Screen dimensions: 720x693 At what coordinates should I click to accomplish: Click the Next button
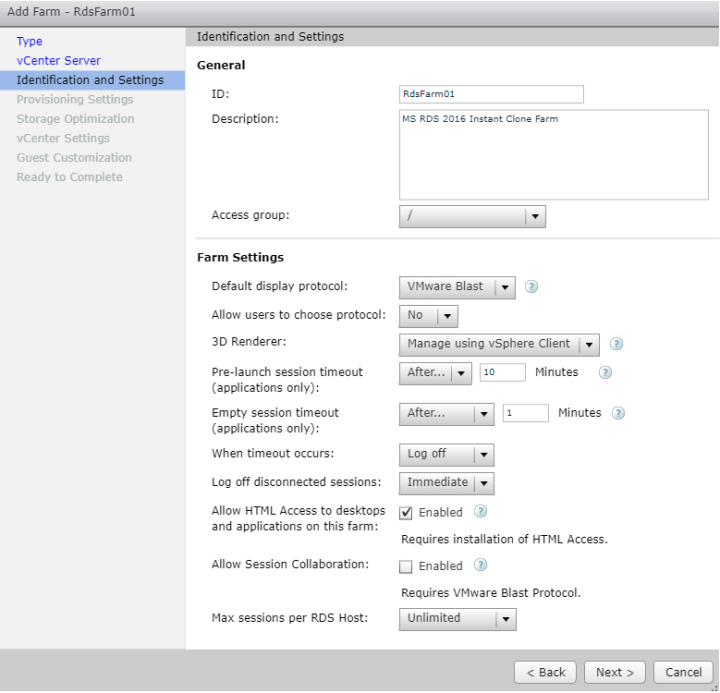pos(615,673)
